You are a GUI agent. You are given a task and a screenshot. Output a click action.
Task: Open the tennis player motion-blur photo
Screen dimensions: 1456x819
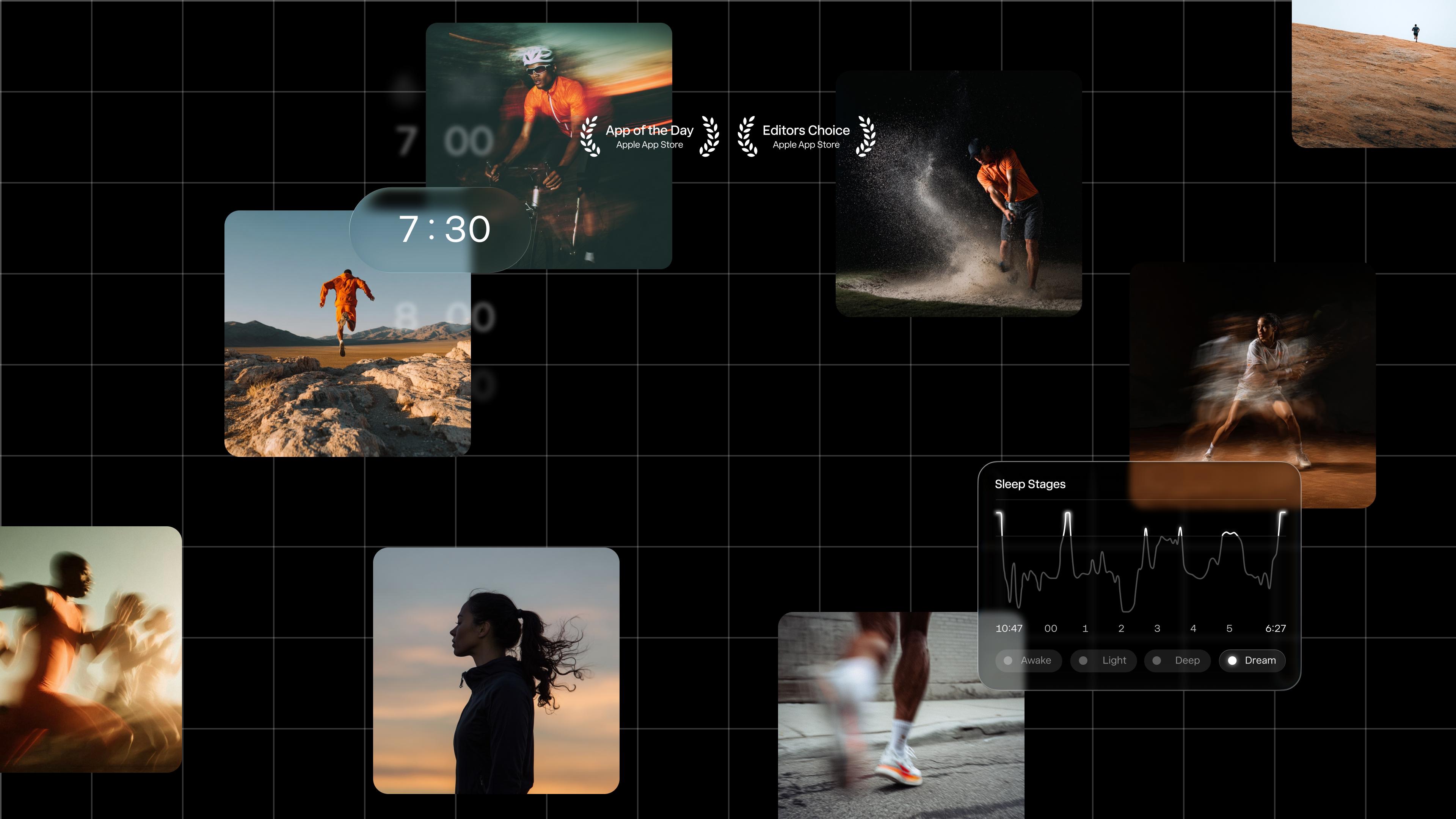pyautogui.click(x=1260, y=367)
